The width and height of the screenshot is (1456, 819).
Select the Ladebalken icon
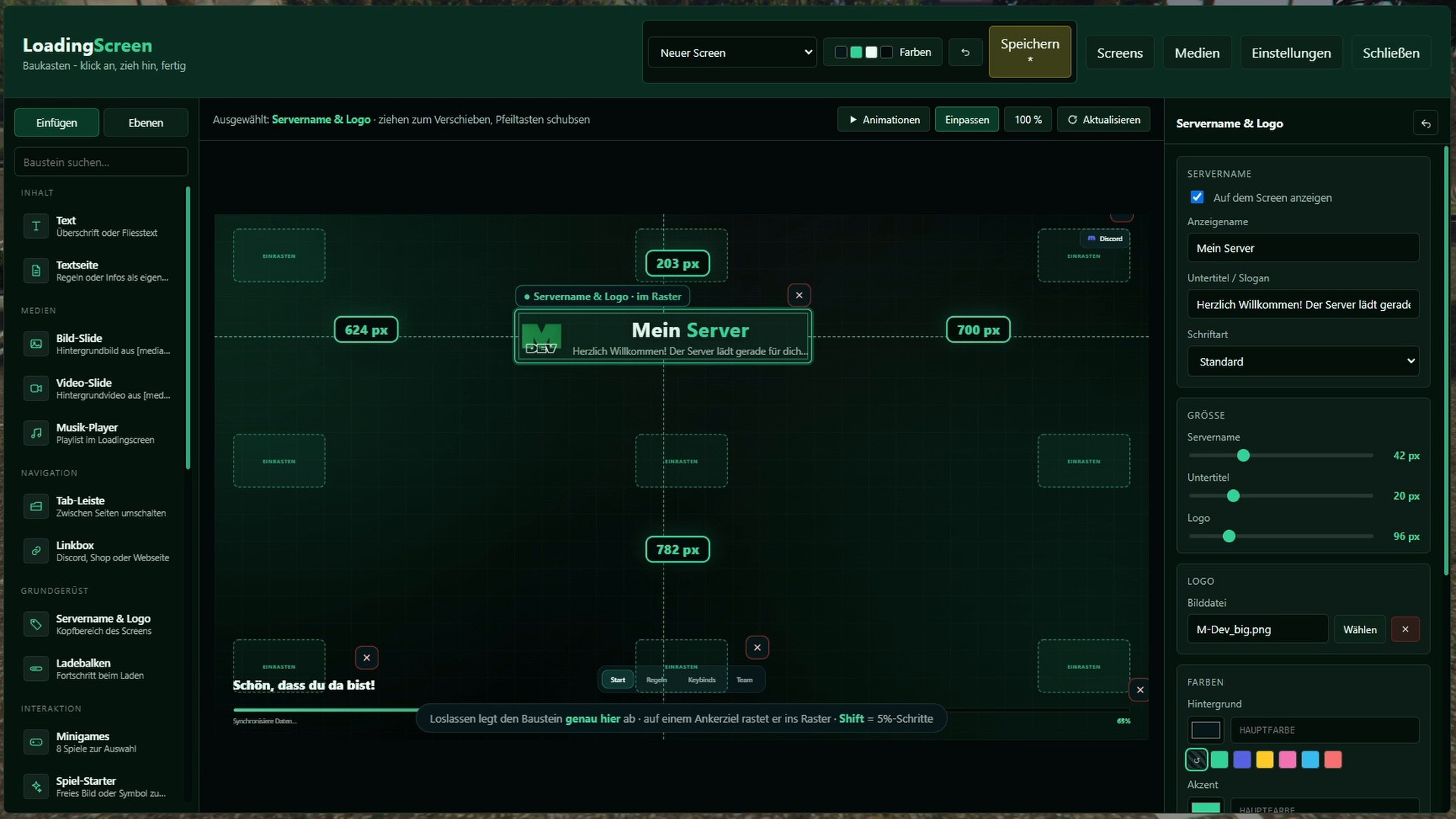[36, 669]
